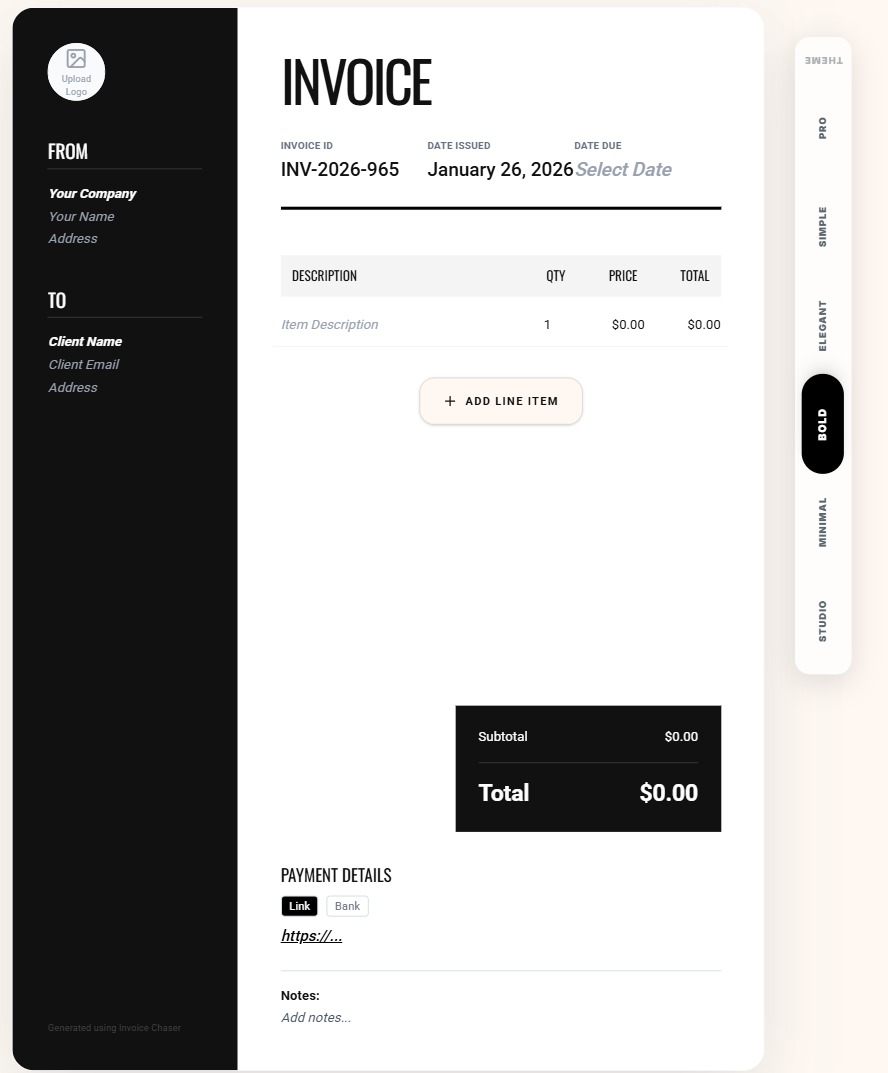Screen dimensions: 888x1073
Task: Open the Date Due picker
Action: [x=623, y=170]
